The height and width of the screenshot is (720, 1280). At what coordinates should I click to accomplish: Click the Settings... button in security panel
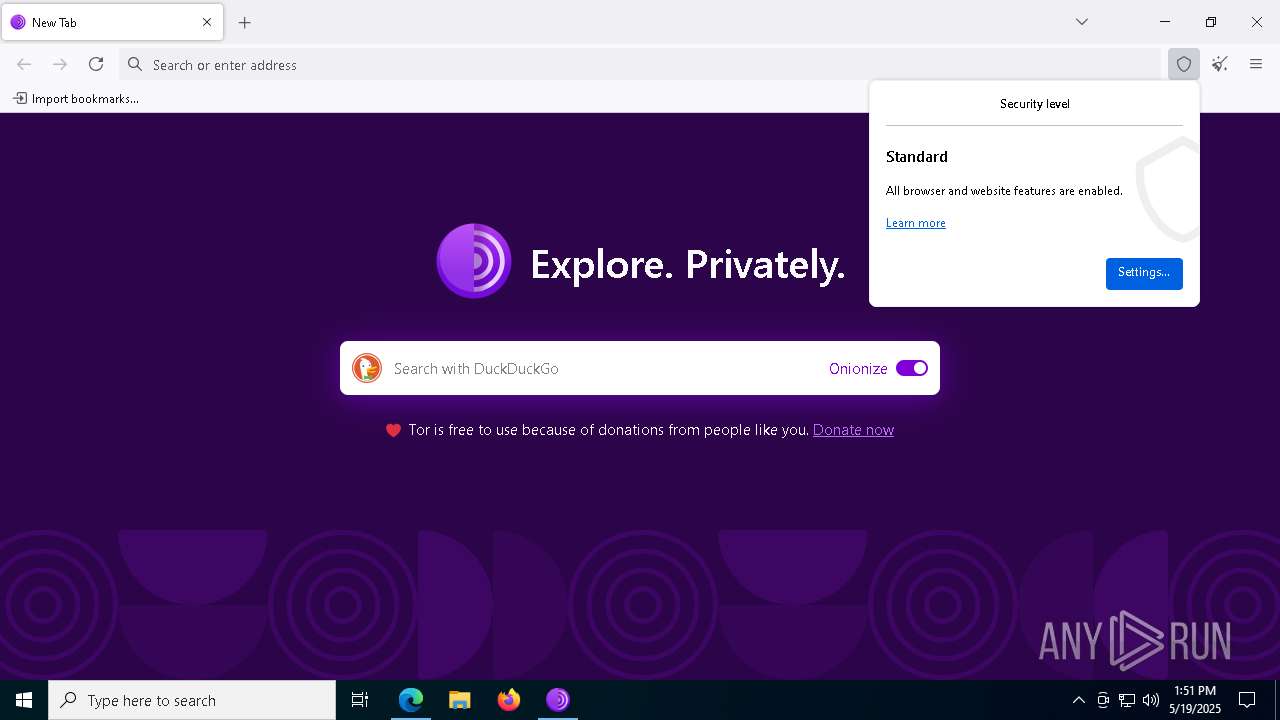(x=1144, y=273)
